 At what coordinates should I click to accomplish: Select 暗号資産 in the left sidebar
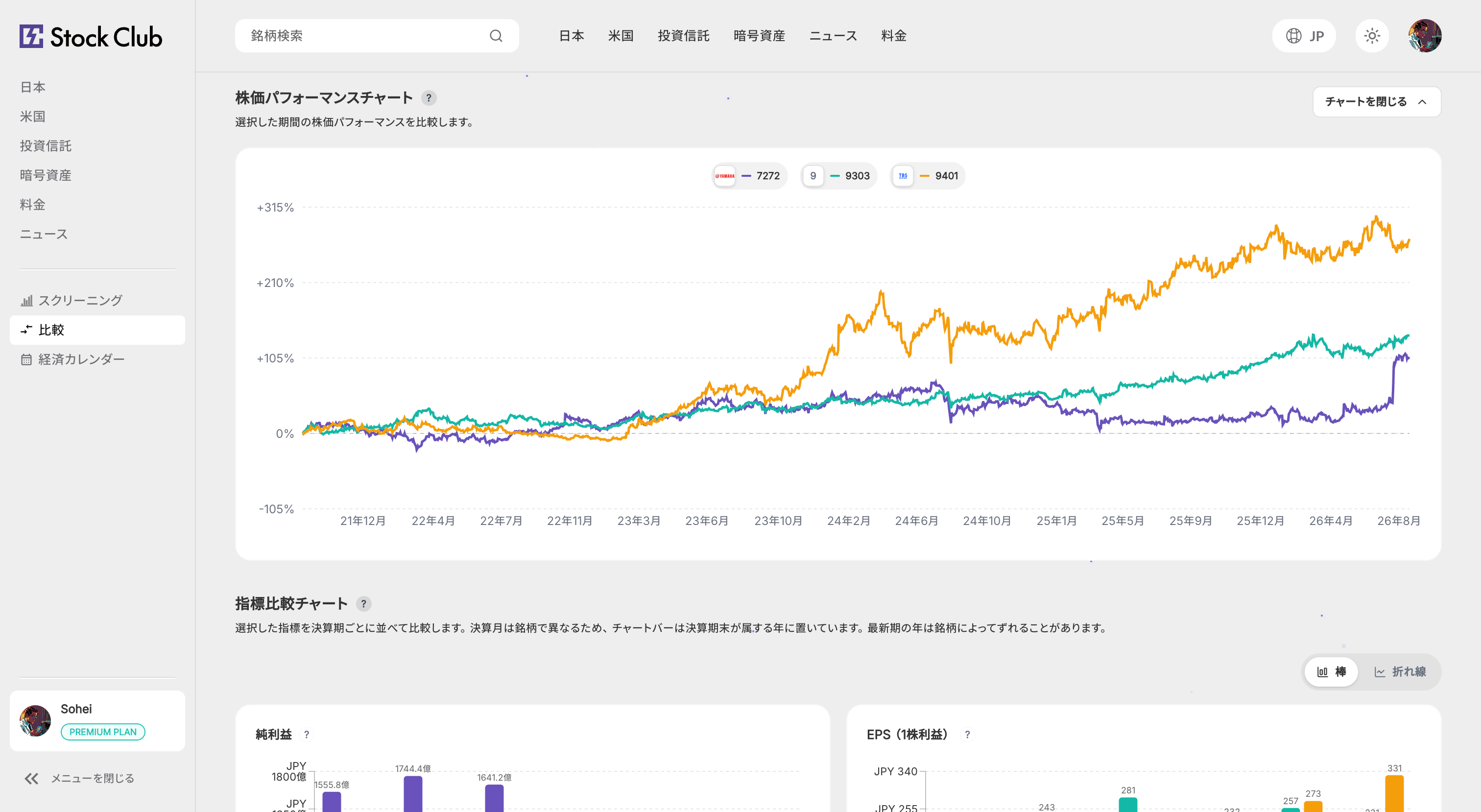point(46,175)
